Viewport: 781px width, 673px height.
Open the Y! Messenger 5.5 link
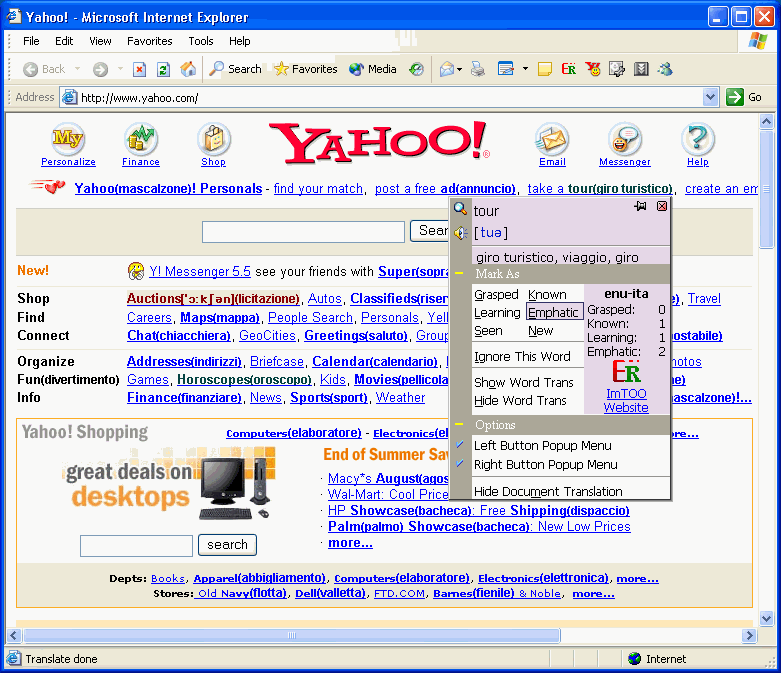(x=200, y=271)
